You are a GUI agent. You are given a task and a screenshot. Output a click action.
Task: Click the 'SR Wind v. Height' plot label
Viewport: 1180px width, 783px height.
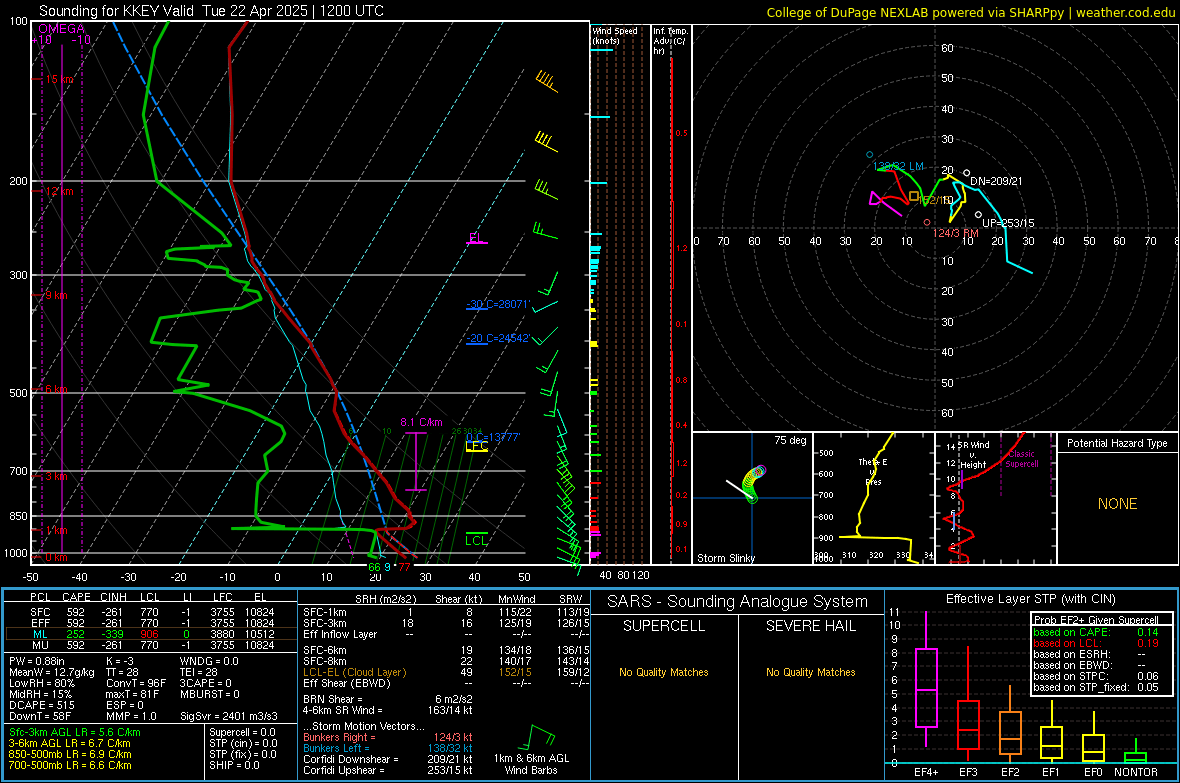(x=973, y=455)
